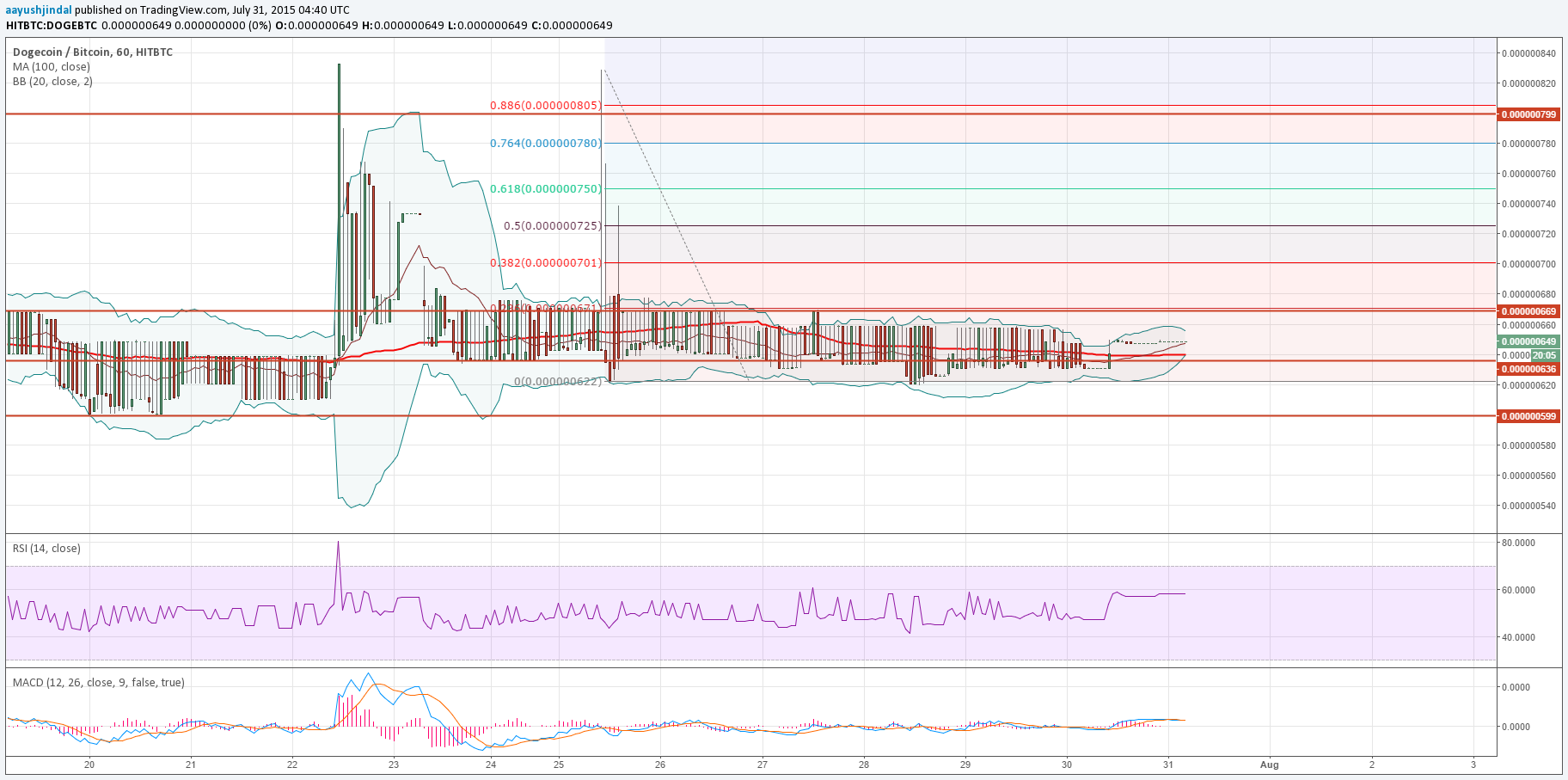Select the Dogecoin / Bitcoin chart title
1568x780 pixels.
[93, 52]
